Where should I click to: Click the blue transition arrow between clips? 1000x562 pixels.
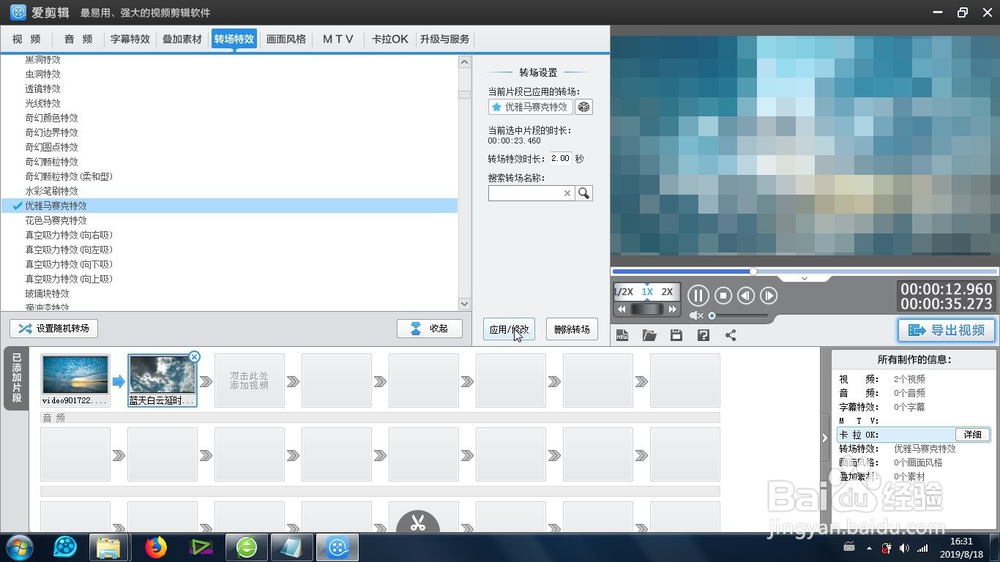click(x=119, y=381)
